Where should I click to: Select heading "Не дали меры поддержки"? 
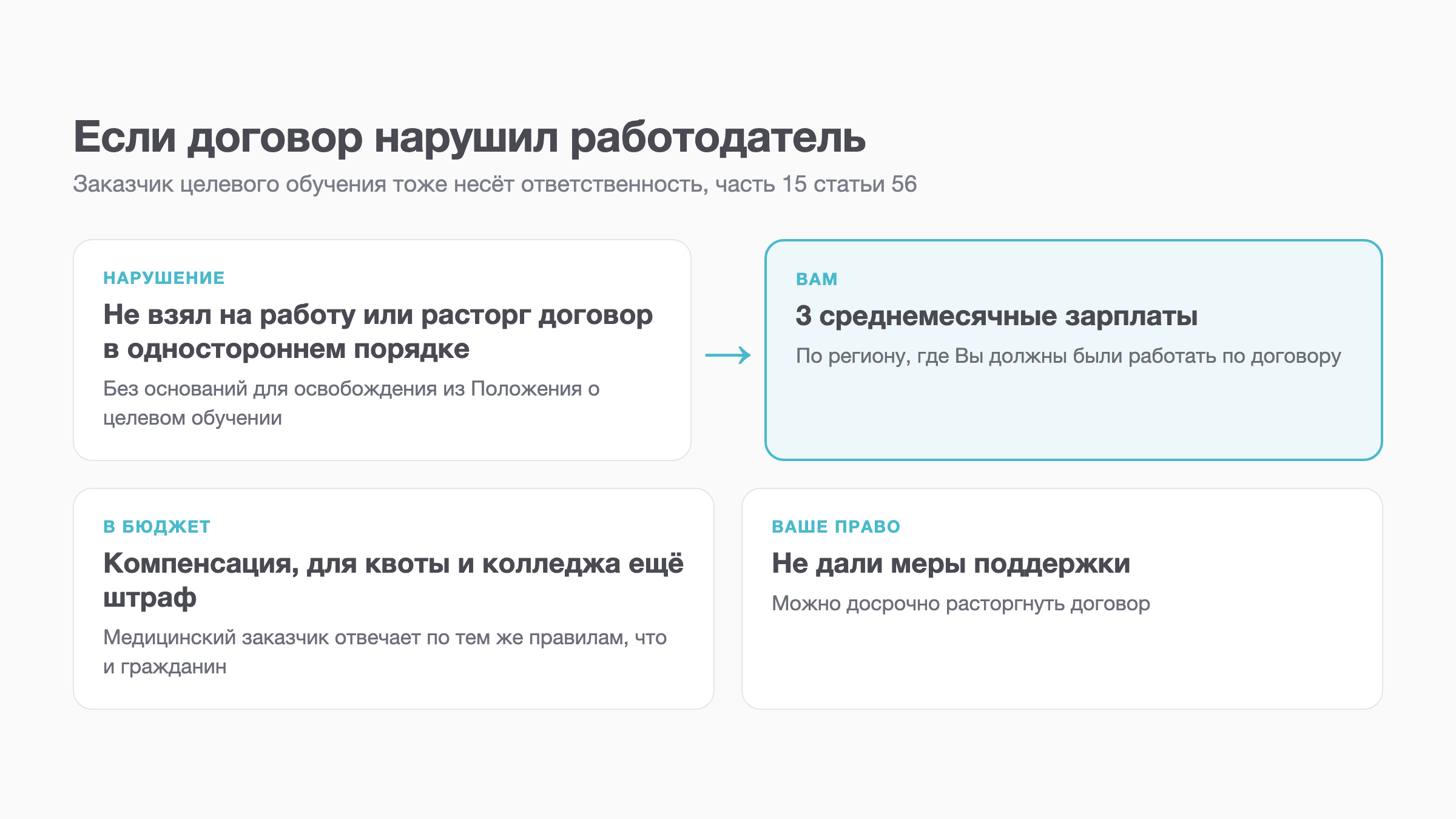[x=951, y=564]
